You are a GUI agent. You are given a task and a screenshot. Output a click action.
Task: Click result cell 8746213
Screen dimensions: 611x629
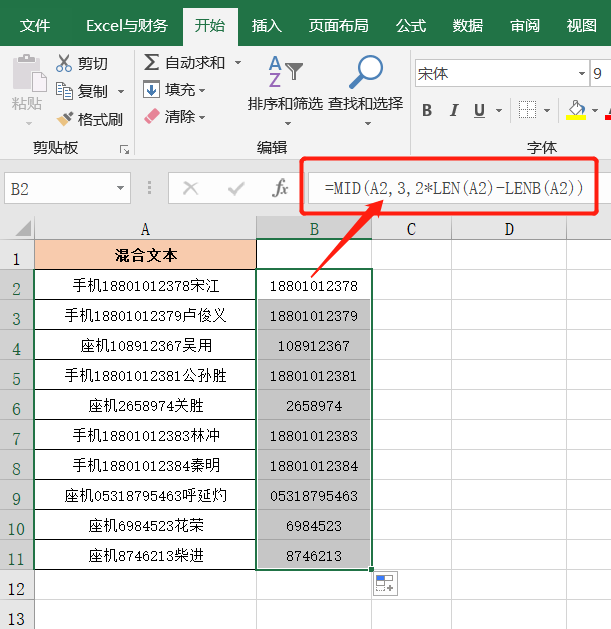314,555
